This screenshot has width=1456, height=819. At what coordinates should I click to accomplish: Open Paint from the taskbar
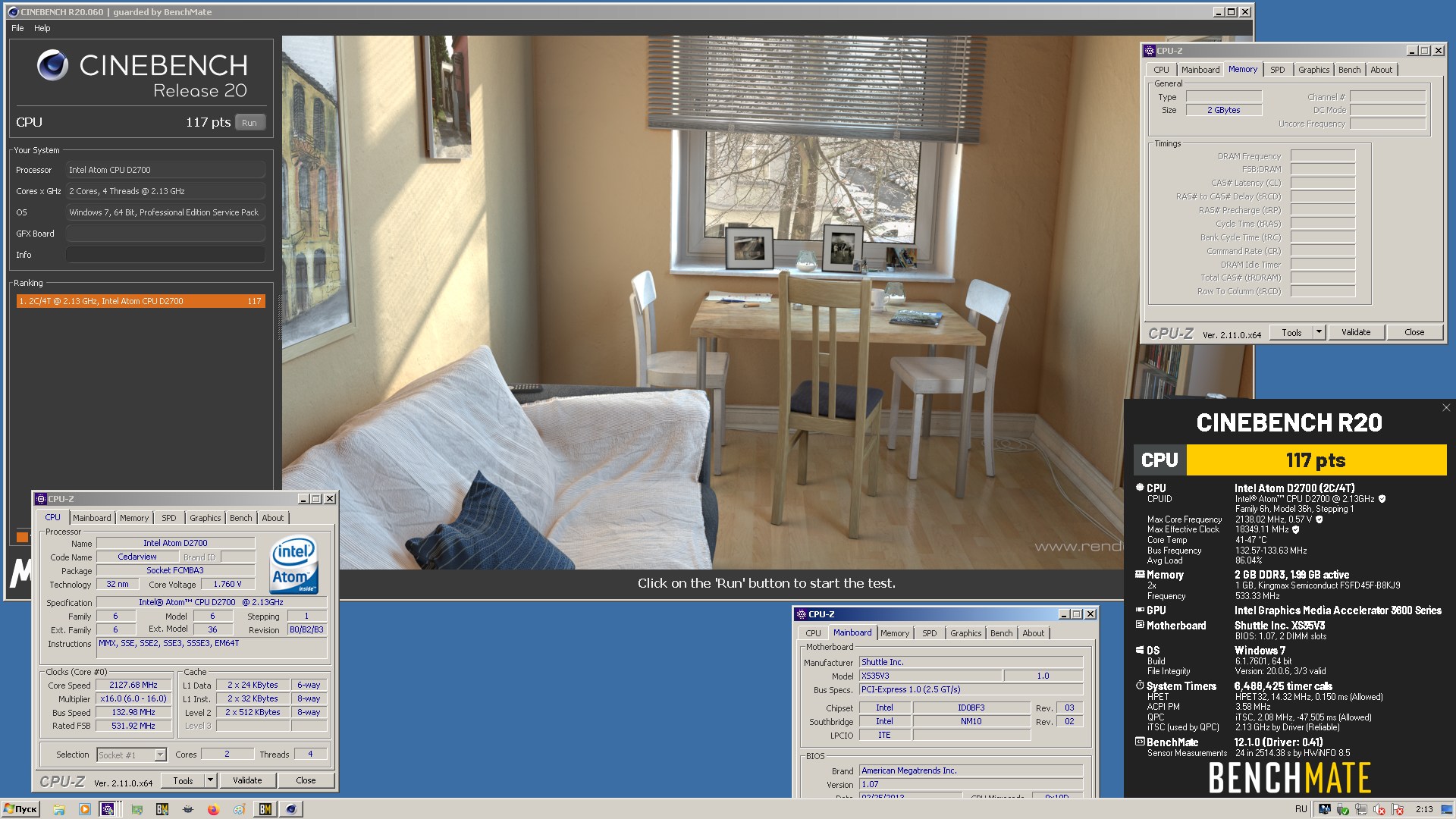tap(240, 809)
